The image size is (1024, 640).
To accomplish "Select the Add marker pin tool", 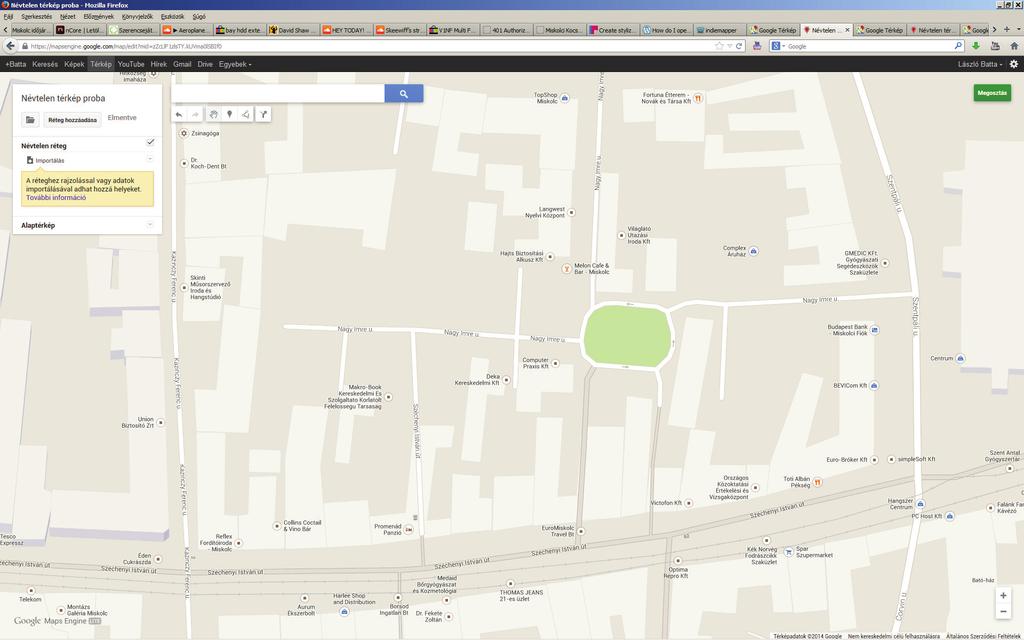I will pos(229,115).
